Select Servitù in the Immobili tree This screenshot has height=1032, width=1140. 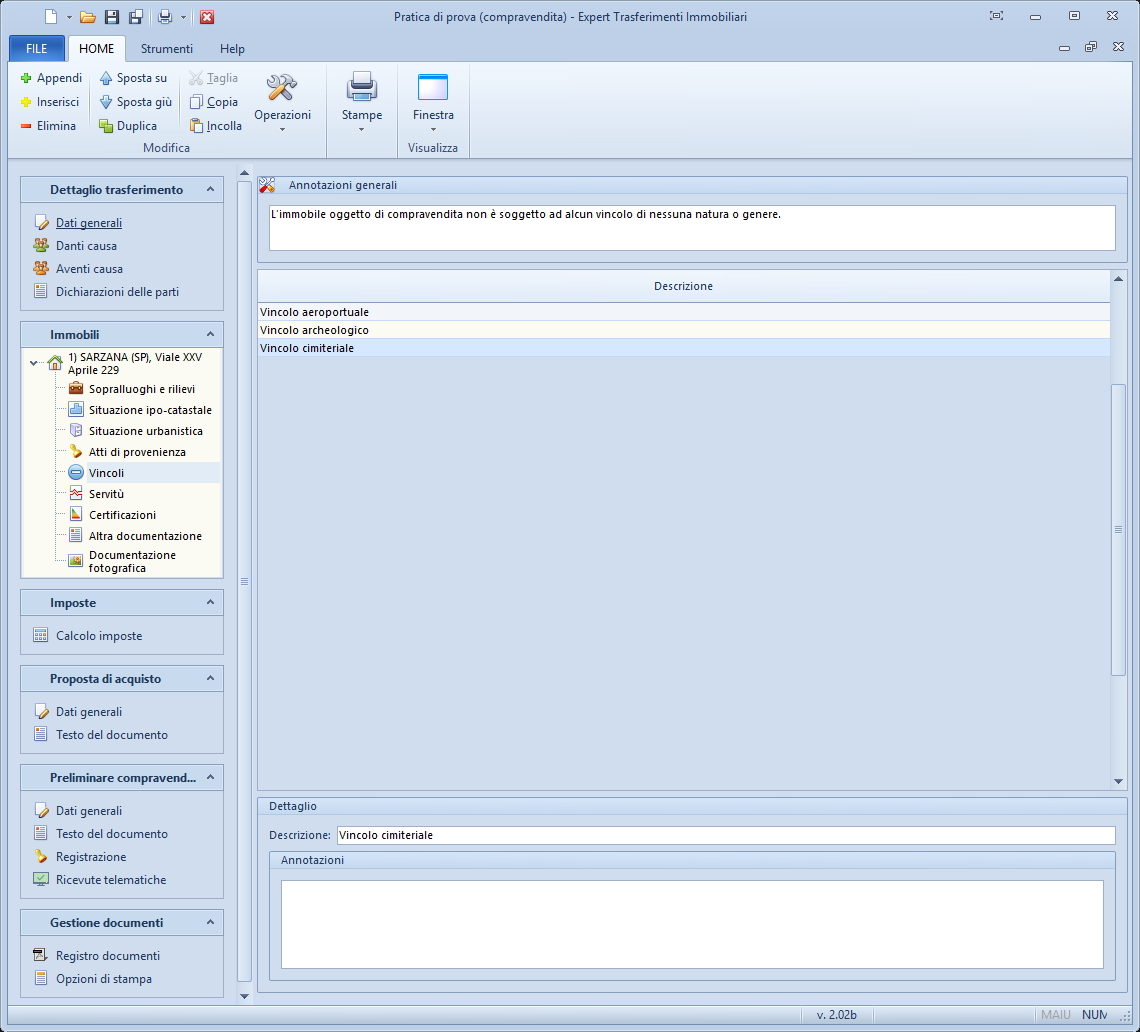(106, 494)
